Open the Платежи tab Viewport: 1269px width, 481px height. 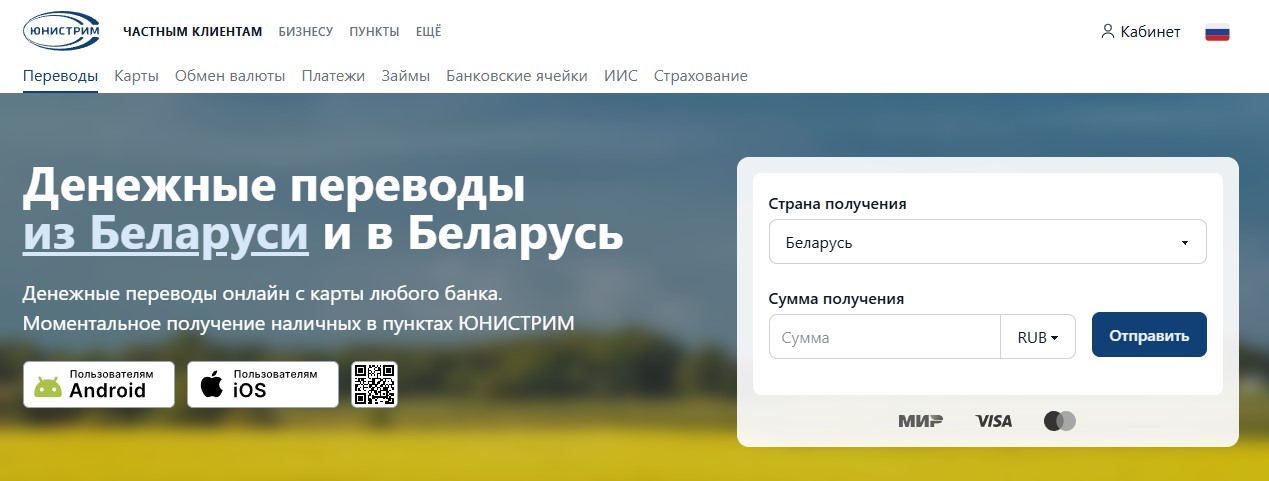[333, 76]
